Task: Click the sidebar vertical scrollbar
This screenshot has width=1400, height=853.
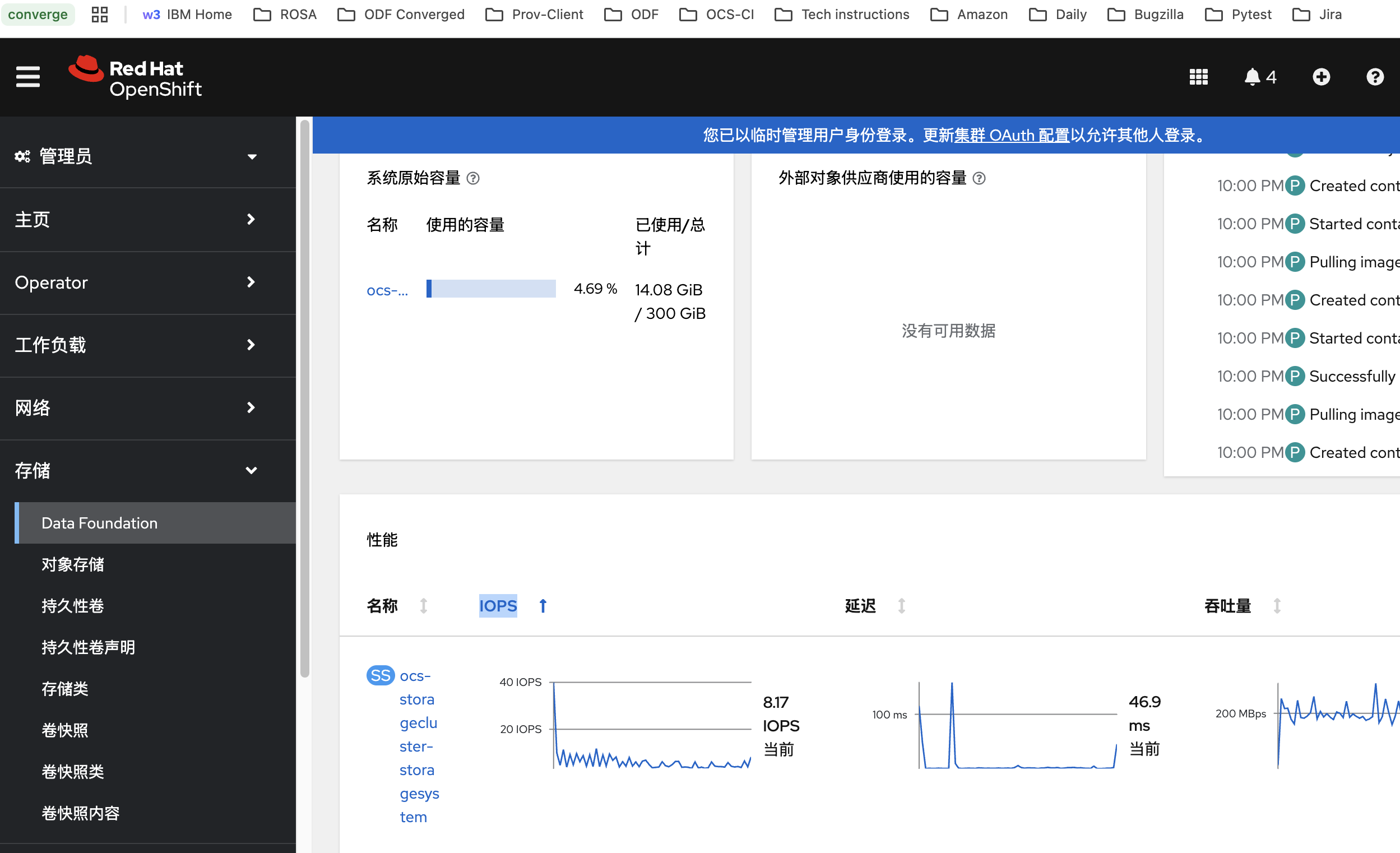Action: pos(304,398)
